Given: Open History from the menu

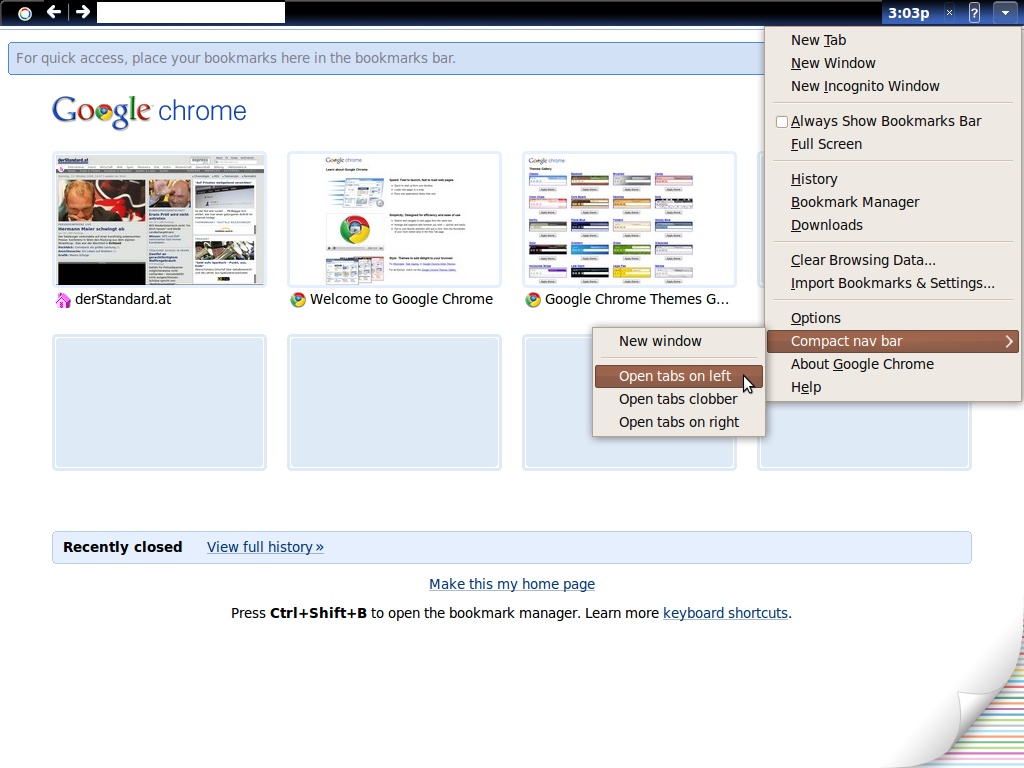Looking at the screenshot, I should (x=814, y=179).
